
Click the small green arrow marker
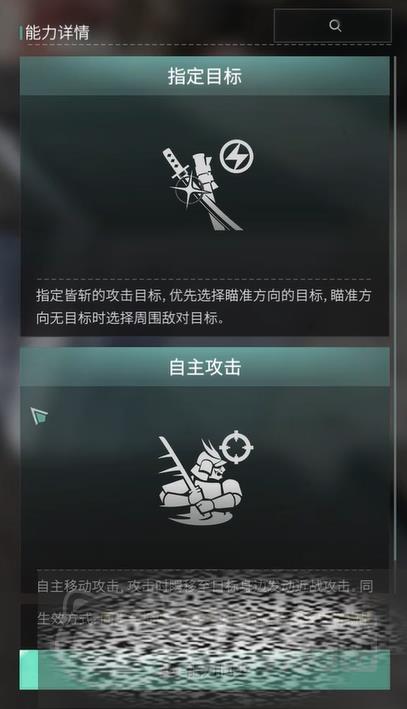tap(39, 415)
